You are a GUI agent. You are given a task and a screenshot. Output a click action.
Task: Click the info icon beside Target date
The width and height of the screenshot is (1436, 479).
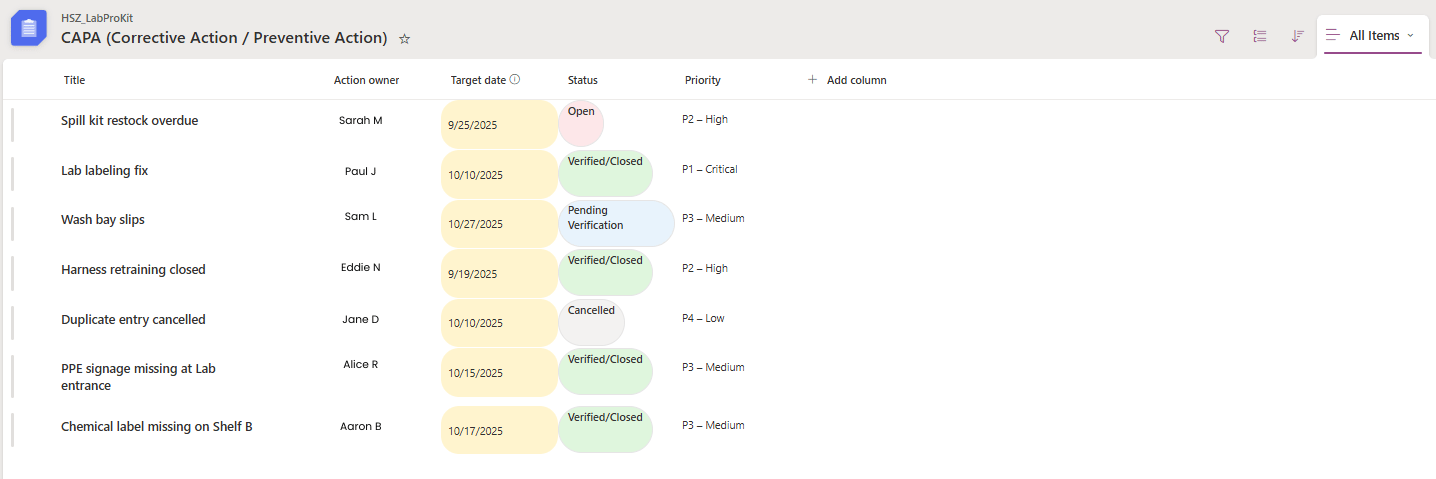(x=515, y=80)
